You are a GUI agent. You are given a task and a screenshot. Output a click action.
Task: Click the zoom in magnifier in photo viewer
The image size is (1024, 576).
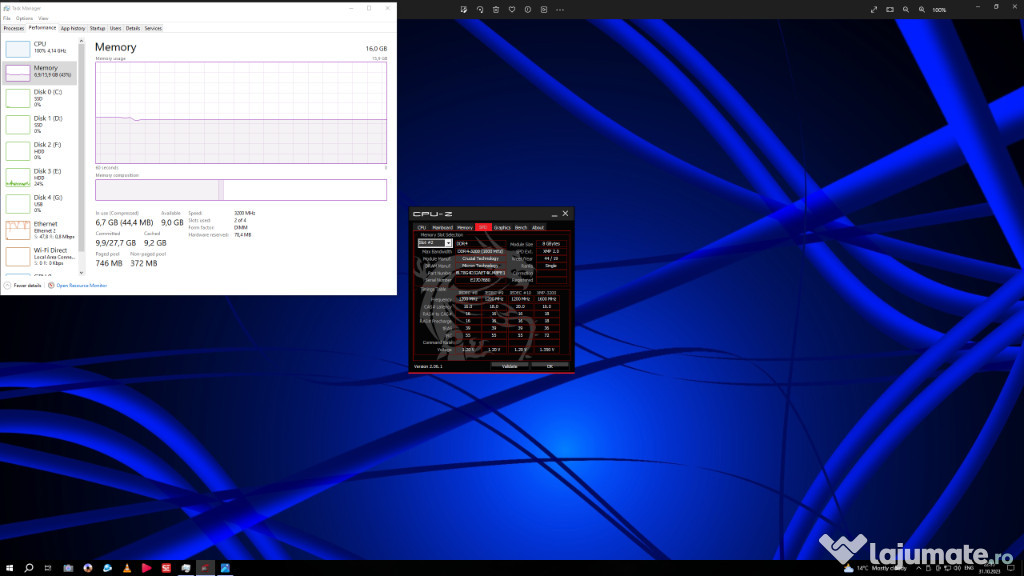point(923,9)
